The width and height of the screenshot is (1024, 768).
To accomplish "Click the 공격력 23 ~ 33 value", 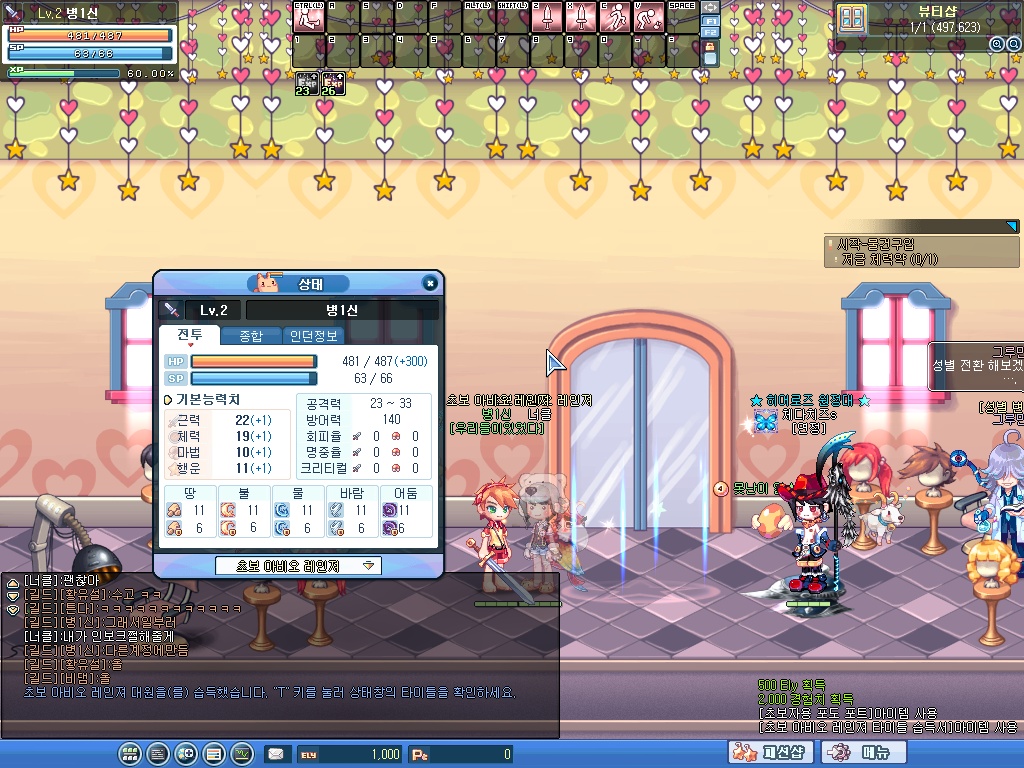I will point(391,403).
